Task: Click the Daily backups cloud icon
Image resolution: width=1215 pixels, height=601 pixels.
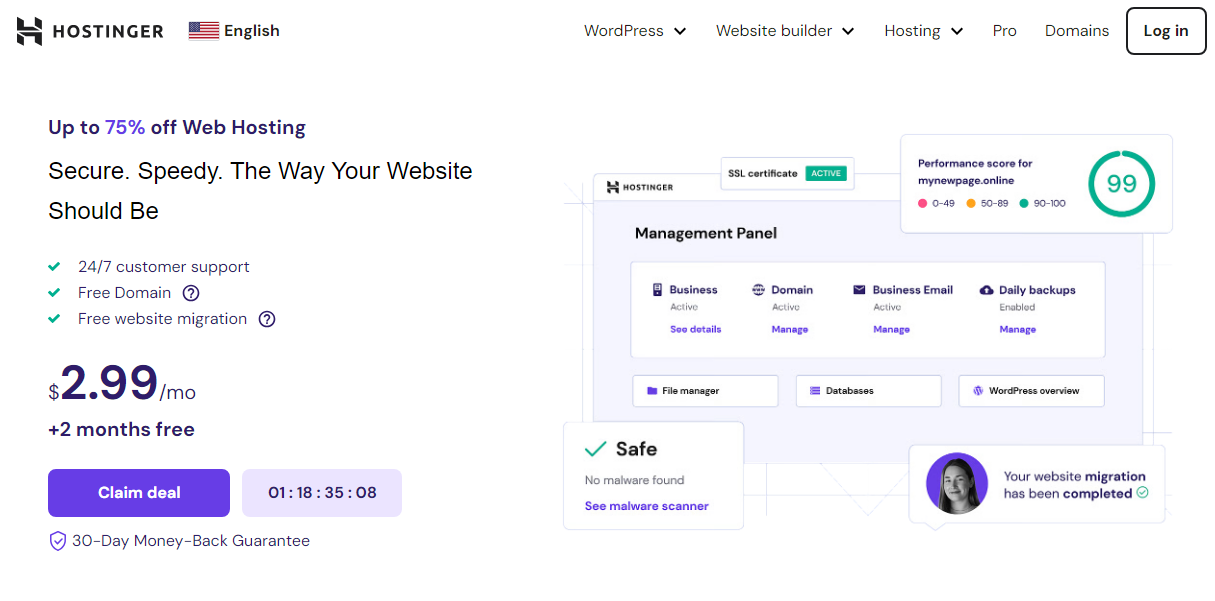Action: [x=987, y=290]
